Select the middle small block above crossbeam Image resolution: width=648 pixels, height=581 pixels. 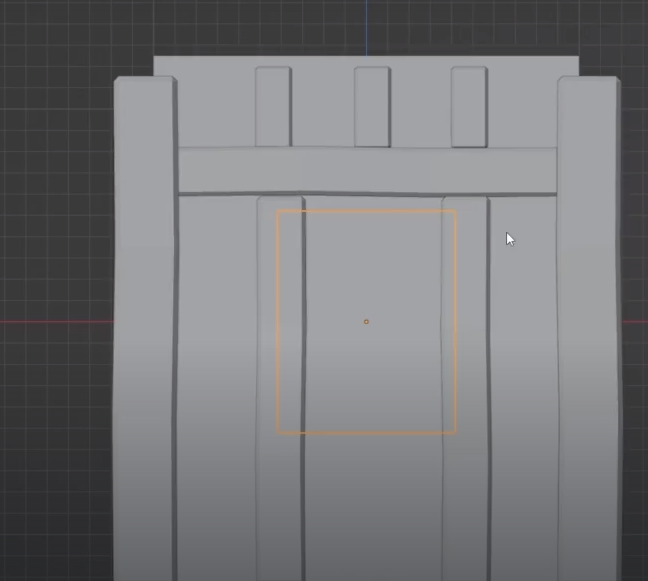[x=372, y=107]
